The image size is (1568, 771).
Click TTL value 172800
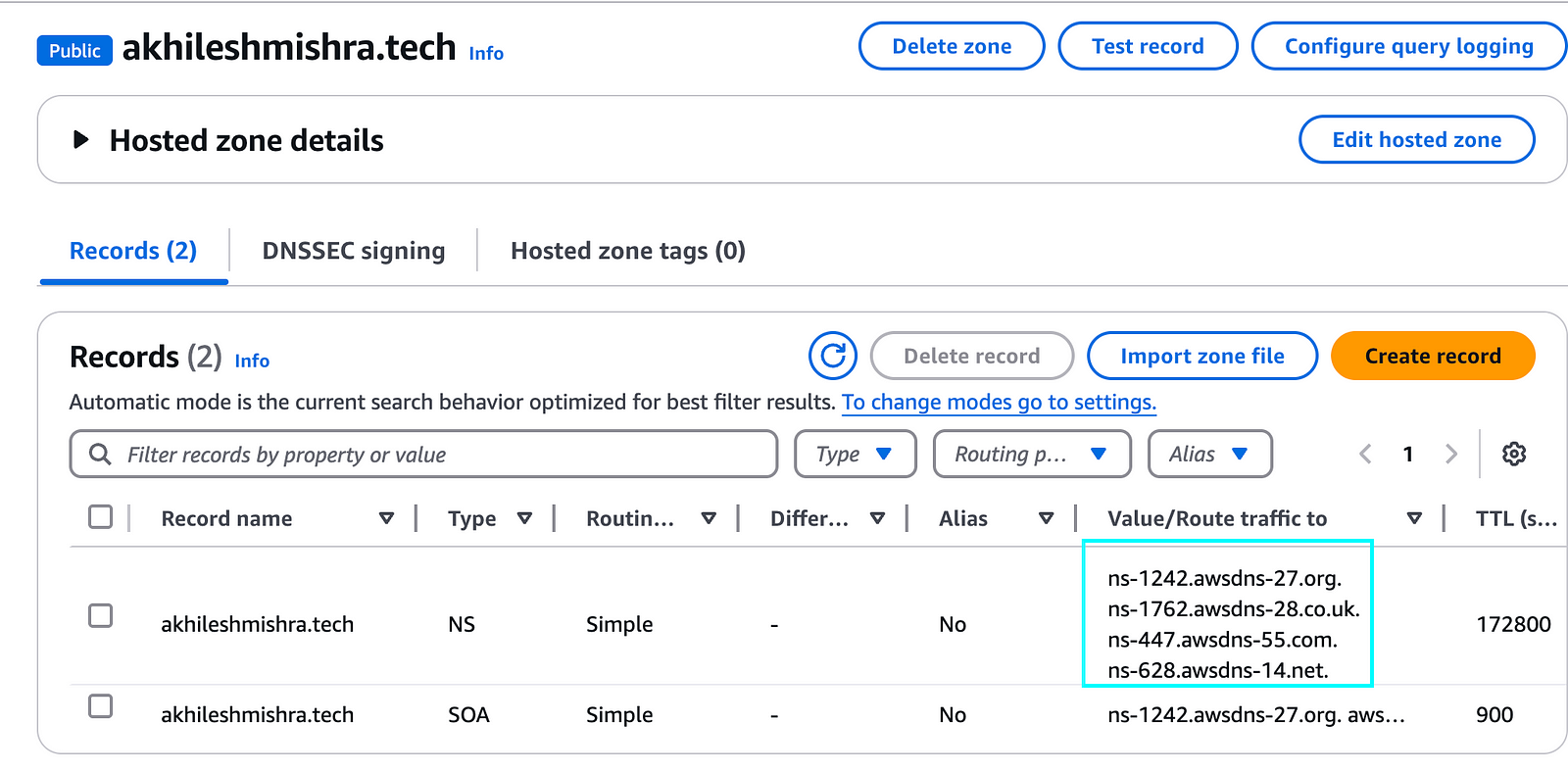pos(1513,624)
